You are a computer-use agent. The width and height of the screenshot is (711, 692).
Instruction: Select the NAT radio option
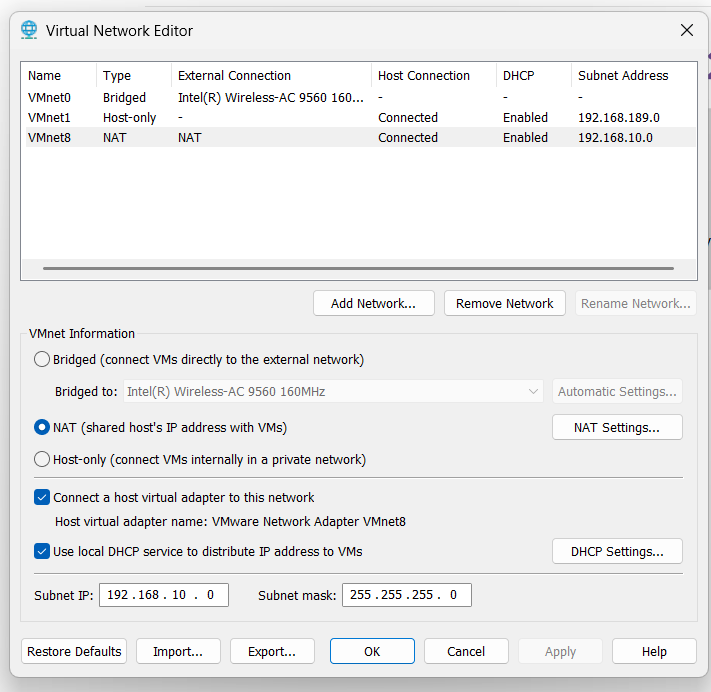click(42, 427)
